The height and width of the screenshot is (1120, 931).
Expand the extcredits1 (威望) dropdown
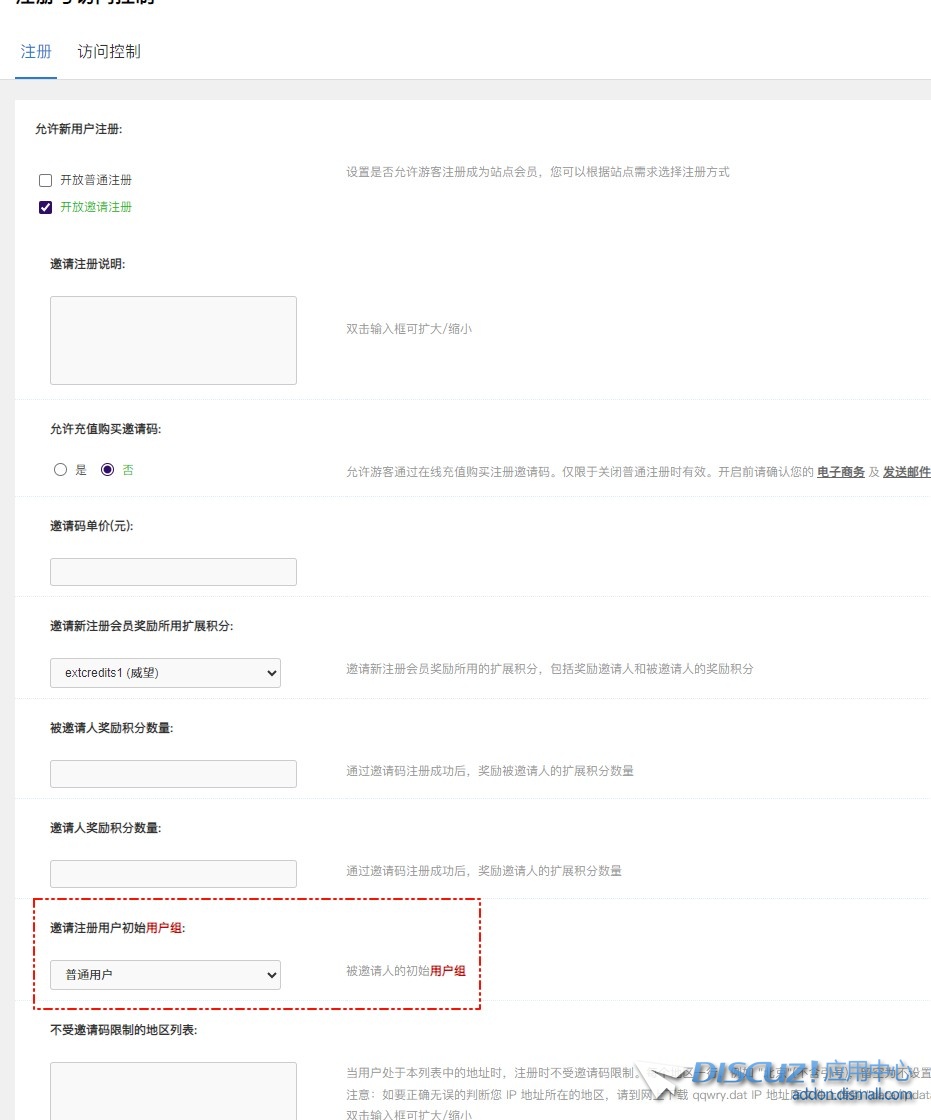pyautogui.click(x=165, y=673)
